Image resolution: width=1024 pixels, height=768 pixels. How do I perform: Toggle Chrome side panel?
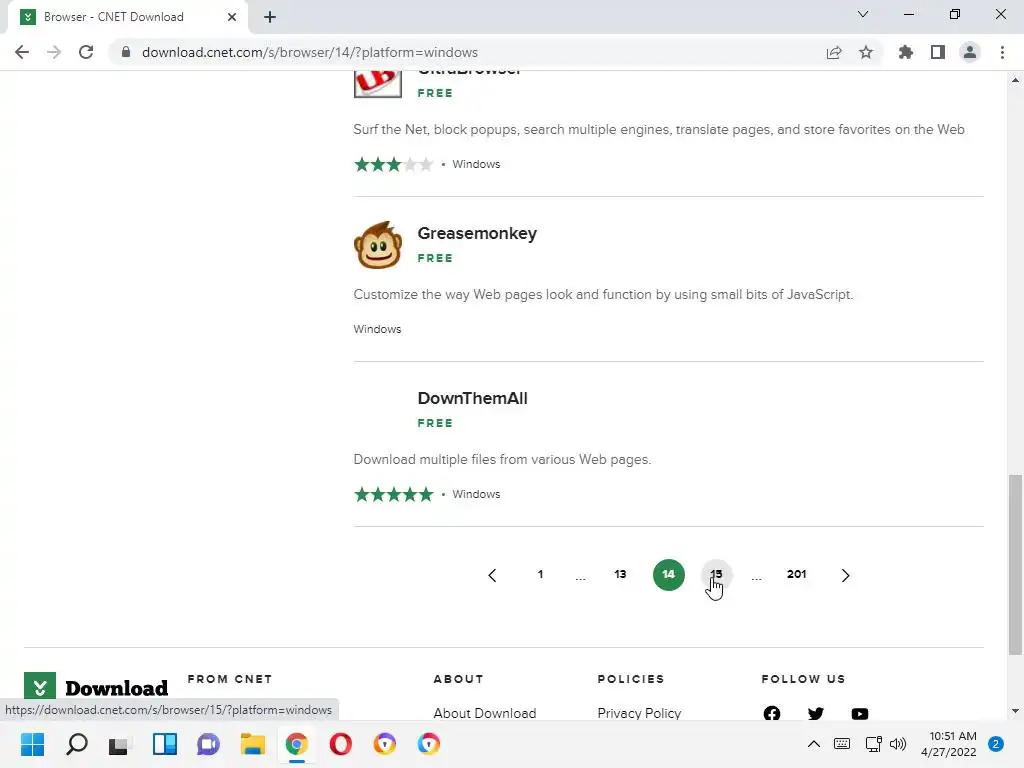(x=938, y=52)
